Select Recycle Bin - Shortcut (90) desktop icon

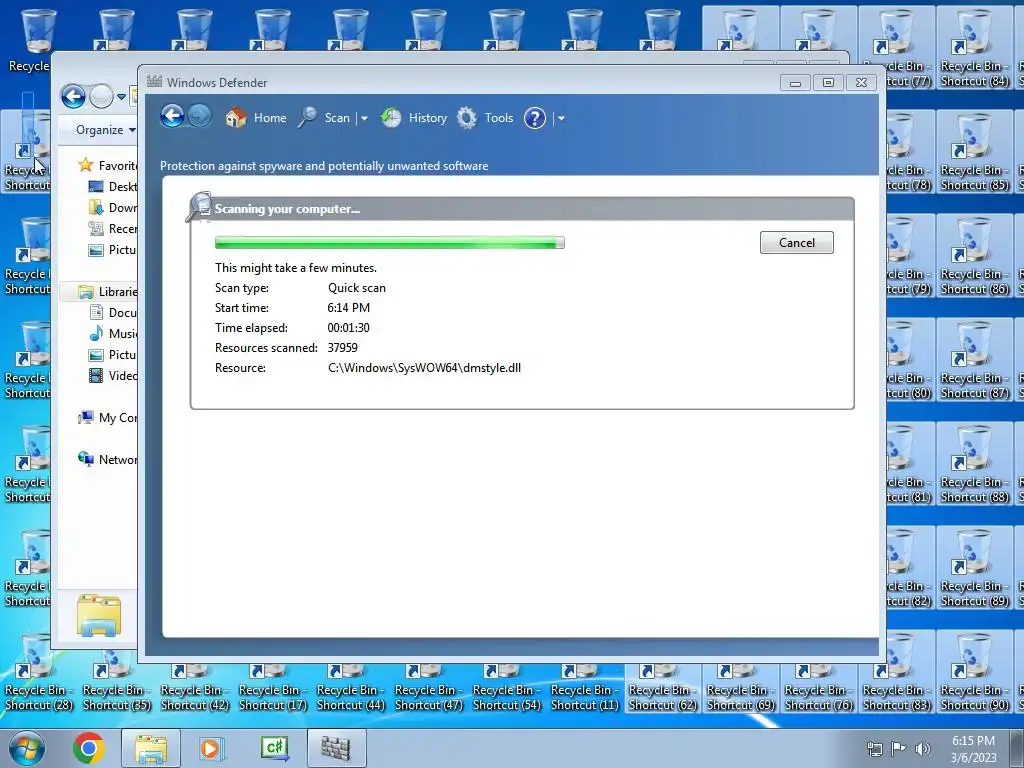(x=974, y=672)
